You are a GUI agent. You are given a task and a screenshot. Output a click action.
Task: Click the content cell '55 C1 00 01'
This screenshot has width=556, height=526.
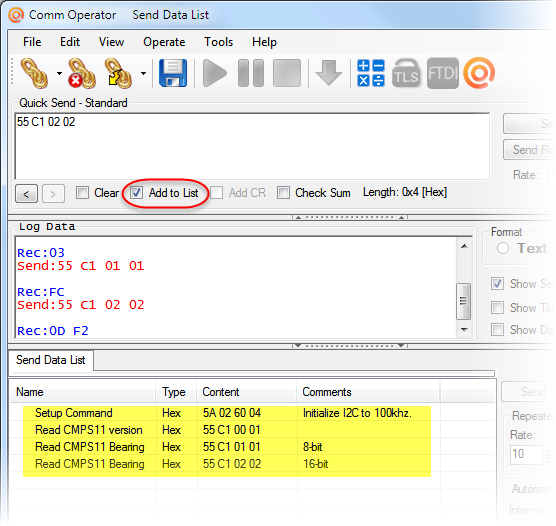pos(232,430)
